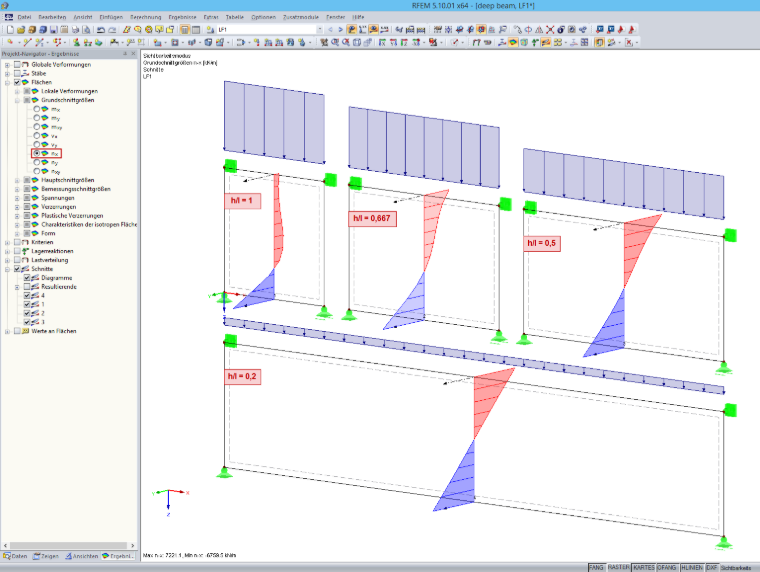Click the New file icon in toolbar
The width and height of the screenshot is (760, 572).
tap(10, 30)
